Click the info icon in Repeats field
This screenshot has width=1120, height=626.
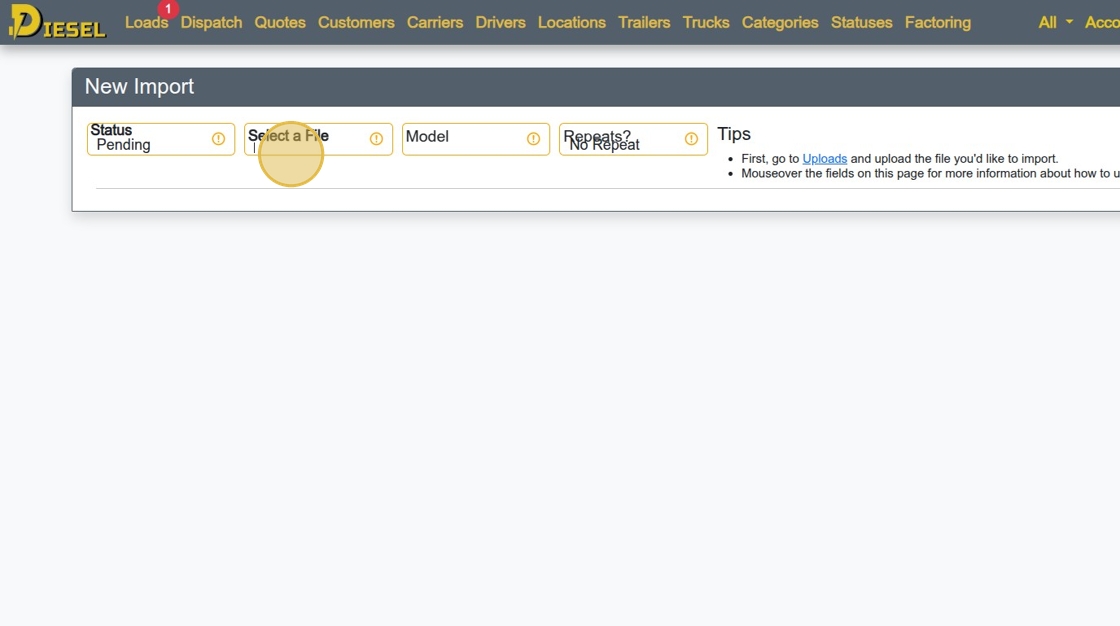tap(691, 139)
